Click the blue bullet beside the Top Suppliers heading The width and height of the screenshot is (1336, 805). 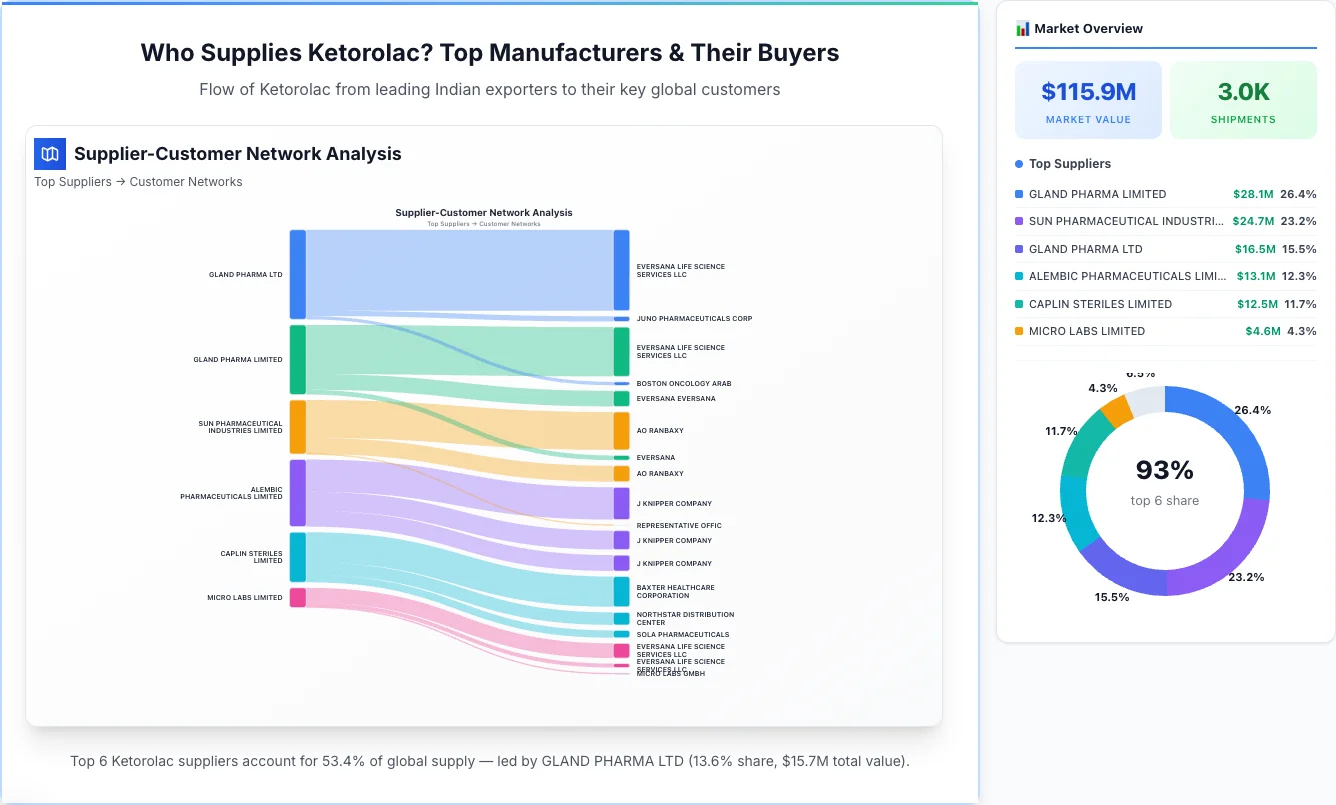[1019, 164]
